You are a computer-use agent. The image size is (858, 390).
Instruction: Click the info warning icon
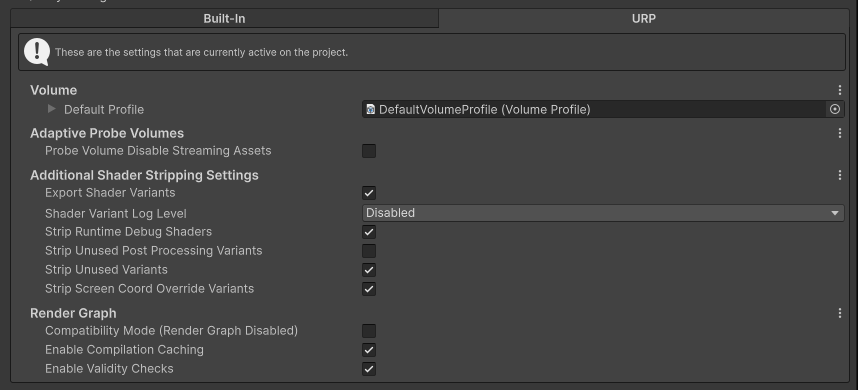[37, 52]
